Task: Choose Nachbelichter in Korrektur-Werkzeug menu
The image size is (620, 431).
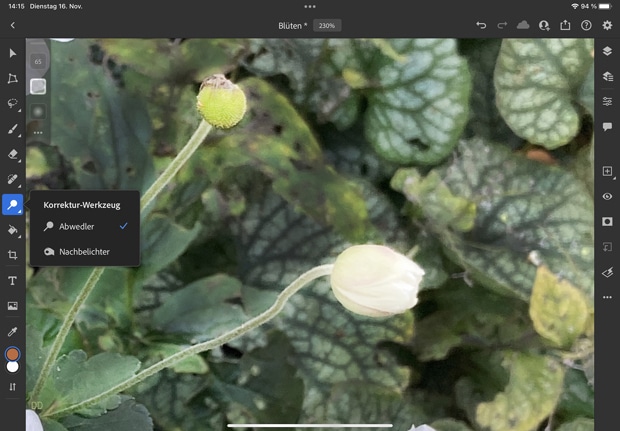Action: coord(84,252)
